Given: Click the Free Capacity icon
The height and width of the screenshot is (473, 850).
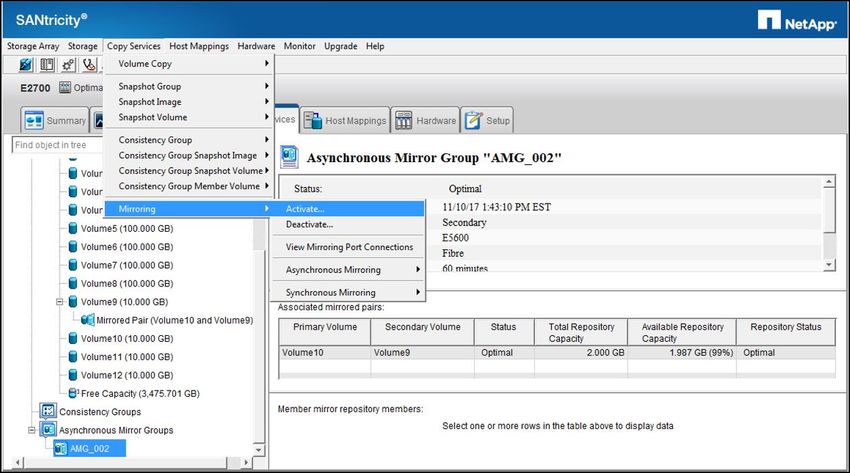Looking at the screenshot, I should [74, 393].
